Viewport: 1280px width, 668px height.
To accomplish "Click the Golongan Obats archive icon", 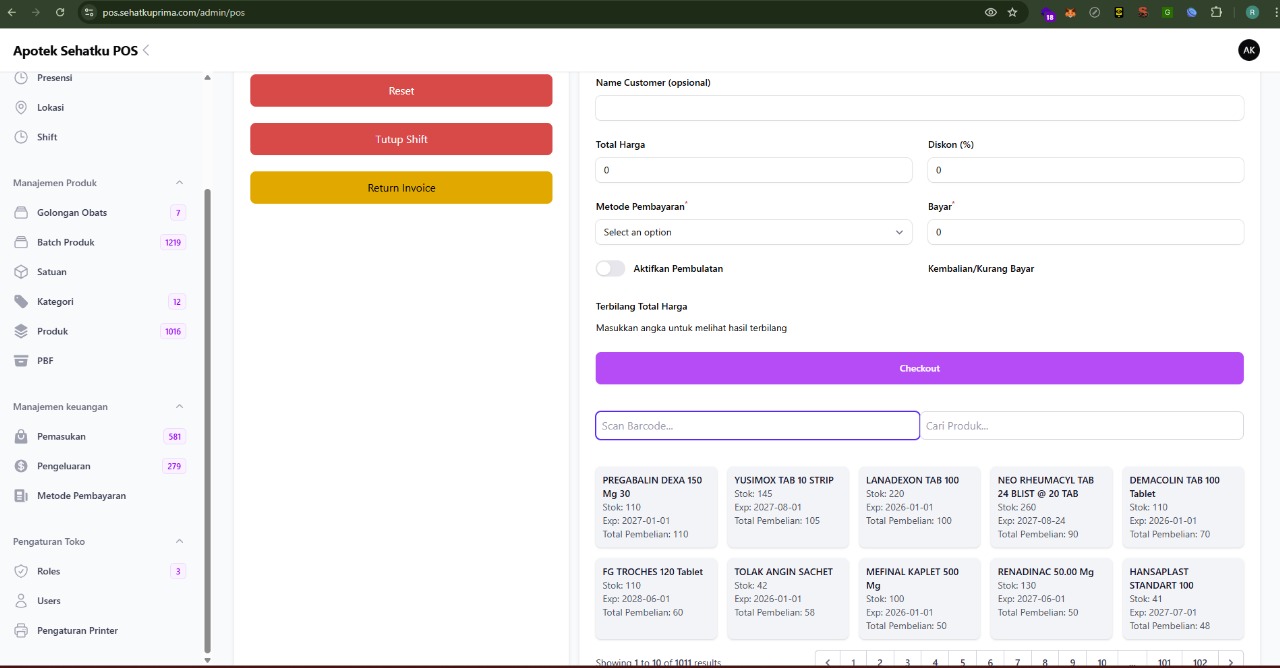I will (21, 213).
